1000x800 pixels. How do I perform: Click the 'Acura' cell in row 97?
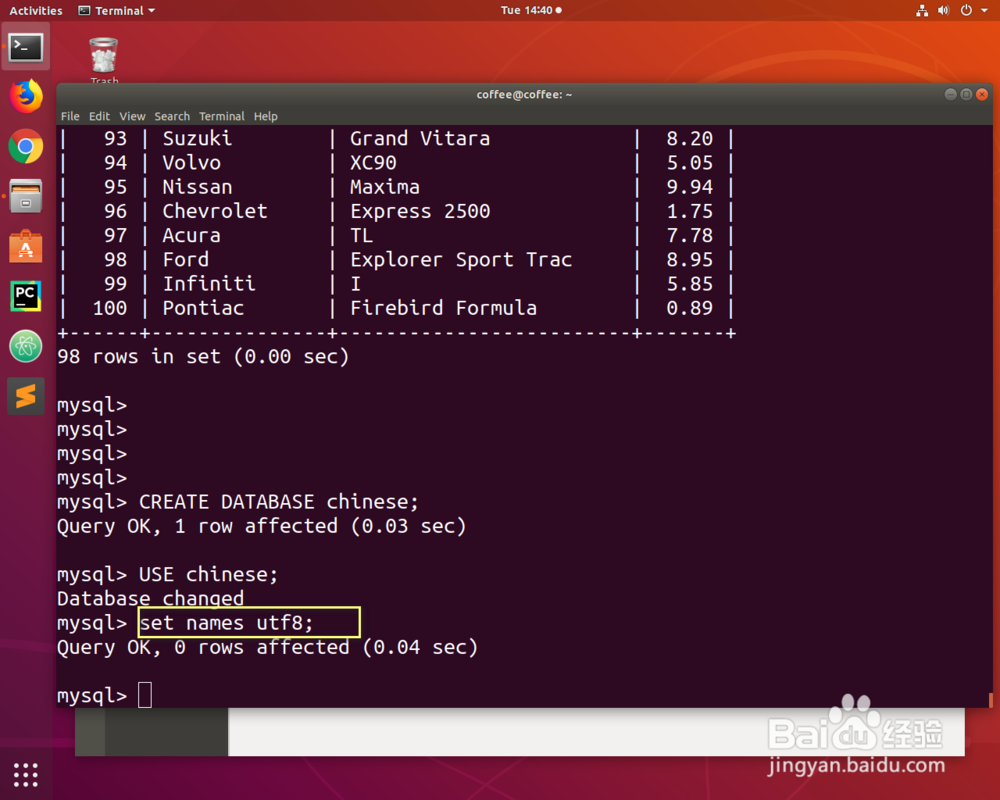coord(191,235)
